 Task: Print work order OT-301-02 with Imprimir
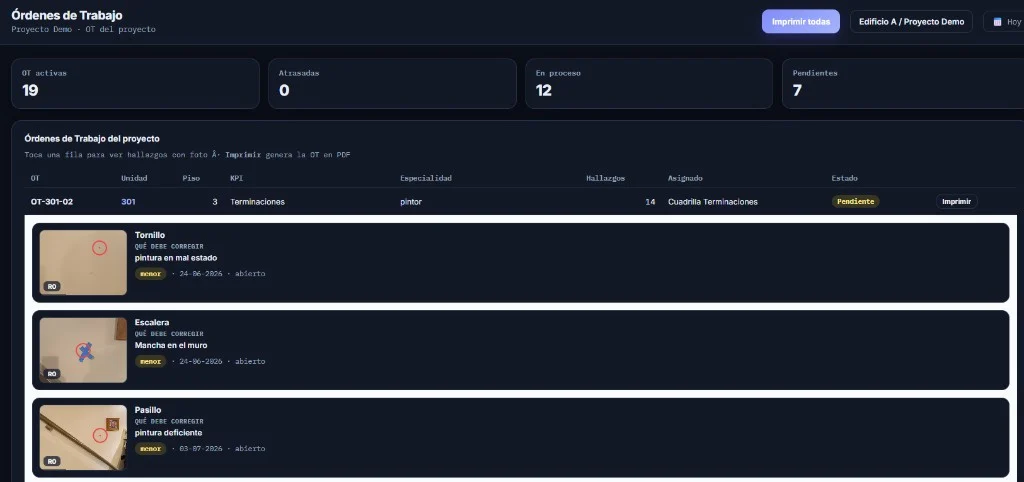pyautogui.click(x=956, y=202)
